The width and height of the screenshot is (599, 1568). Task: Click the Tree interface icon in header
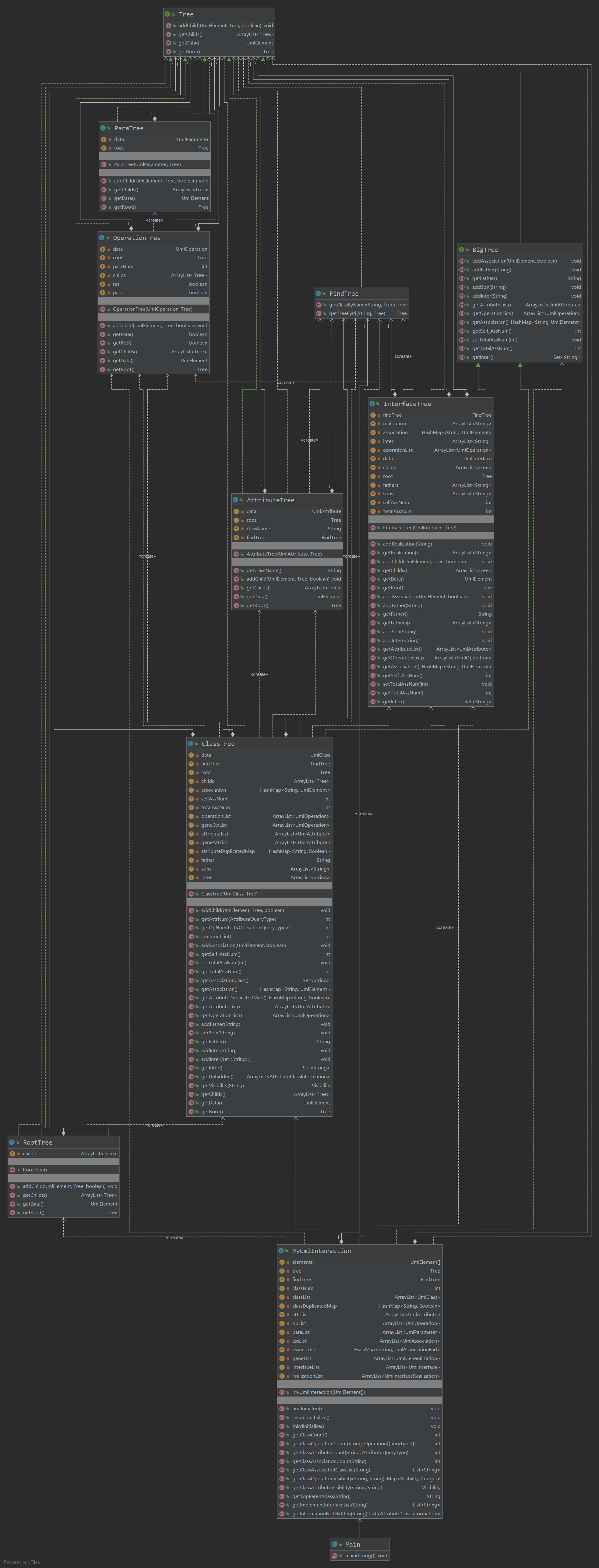[x=168, y=14]
